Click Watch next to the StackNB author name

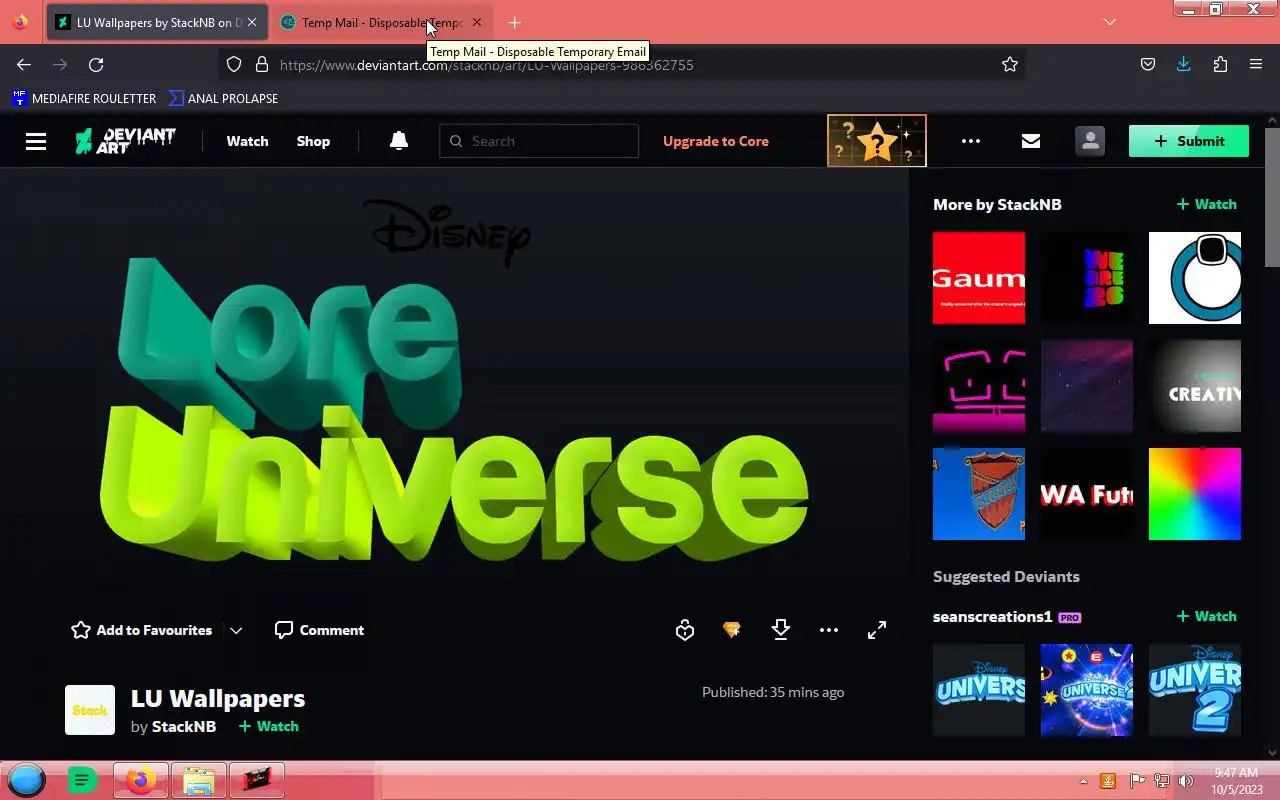tap(269, 726)
